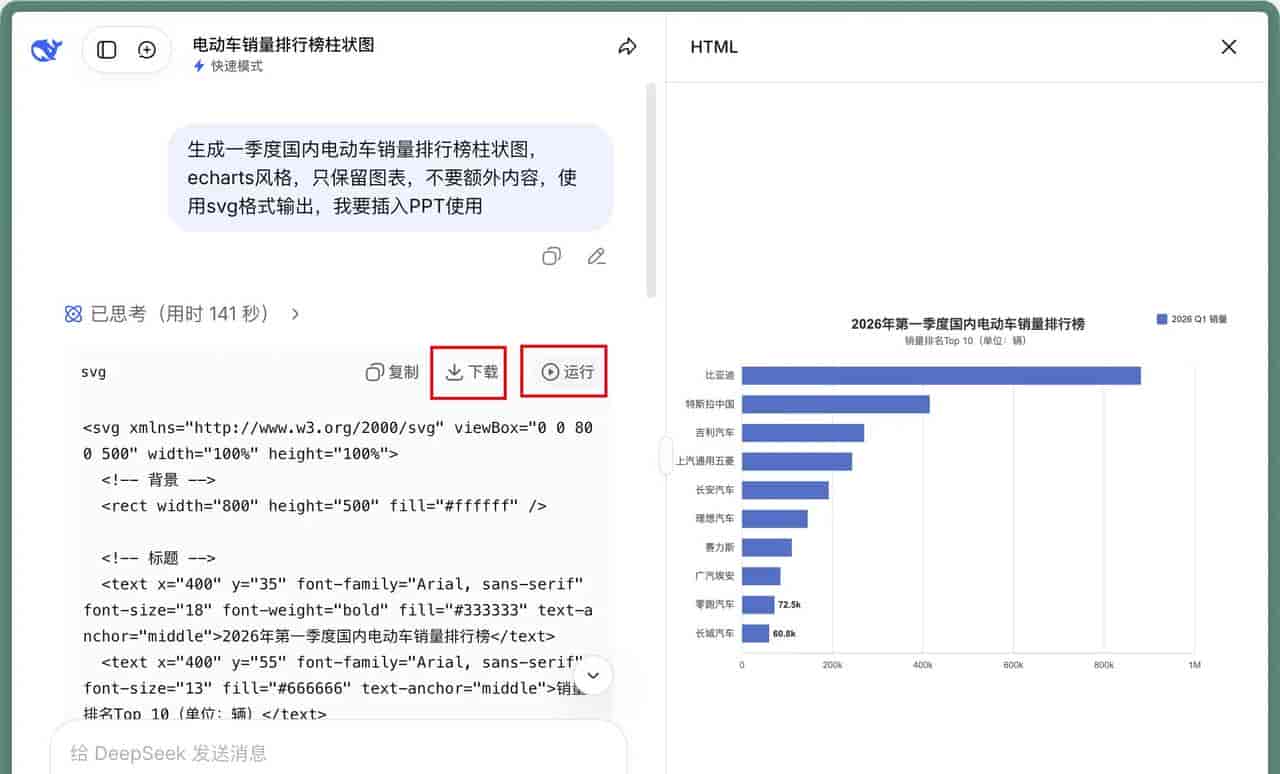Close the HTML preview panel
This screenshot has height=774, width=1280.
click(x=1229, y=47)
